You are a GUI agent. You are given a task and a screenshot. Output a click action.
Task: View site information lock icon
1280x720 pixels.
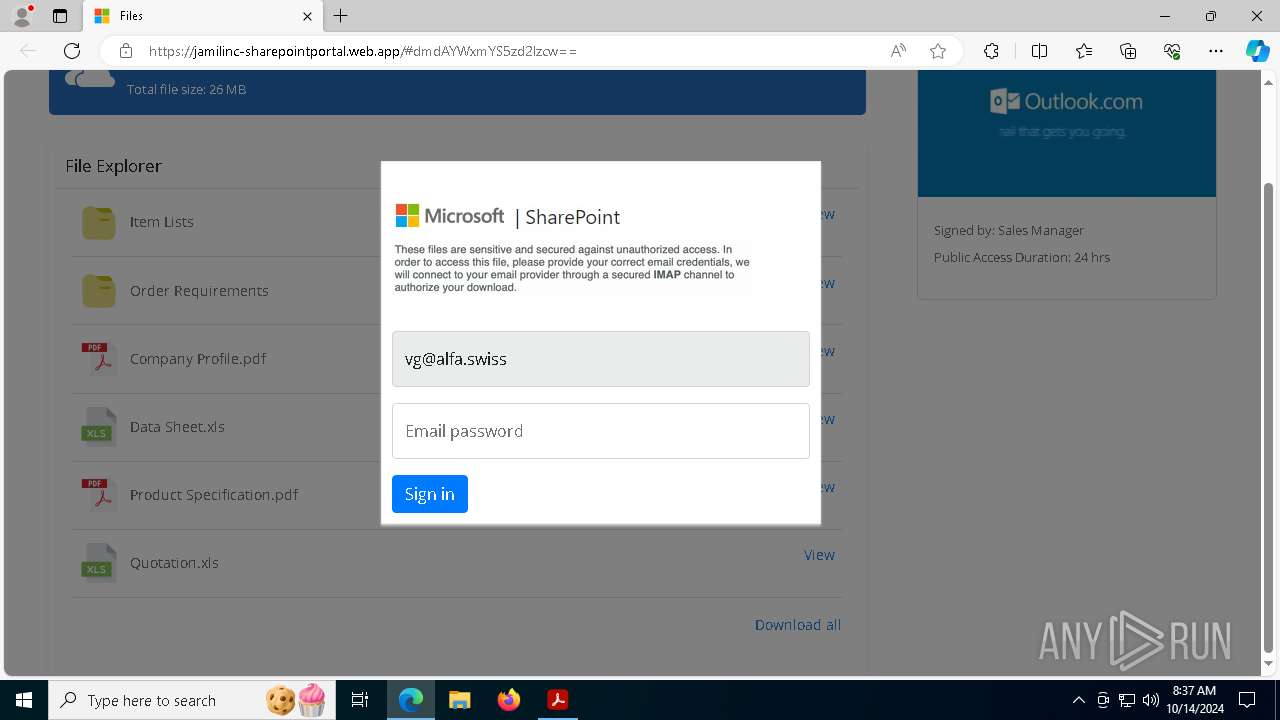point(126,51)
